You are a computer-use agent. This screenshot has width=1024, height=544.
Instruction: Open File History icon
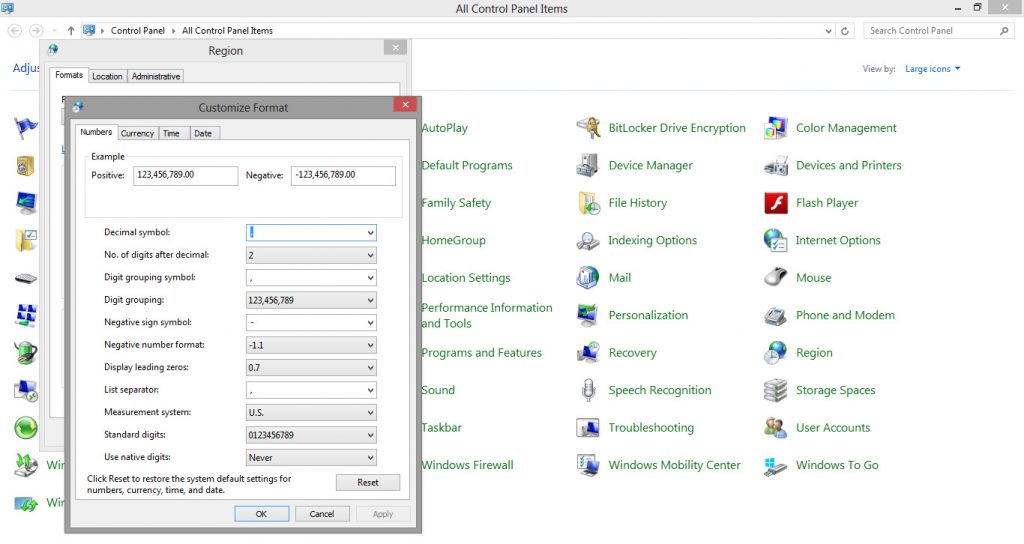[x=588, y=203]
